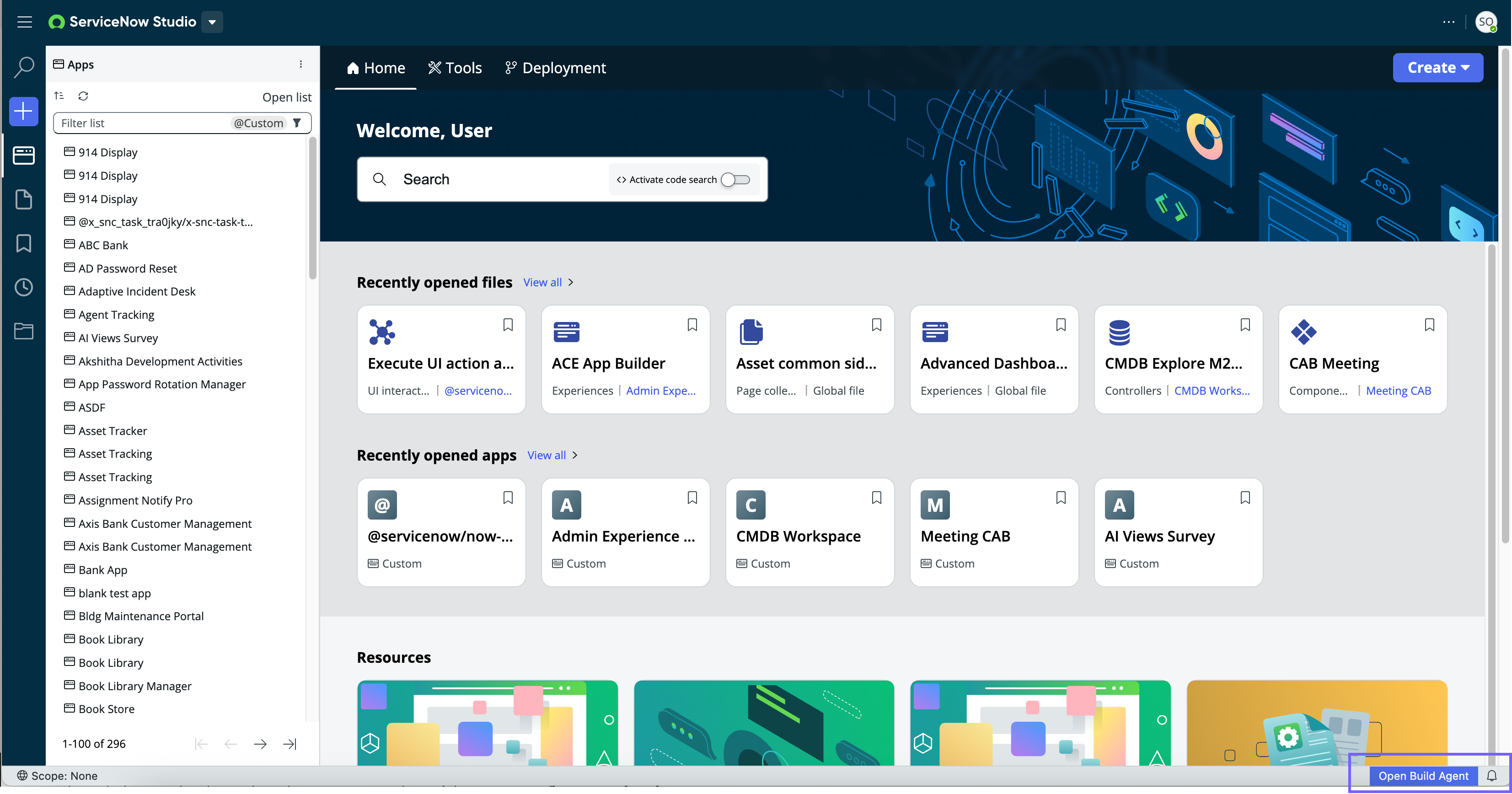Click the blue plus create icon in sidebar
This screenshot has width=1512, height=794.
[x=23, y=111]
